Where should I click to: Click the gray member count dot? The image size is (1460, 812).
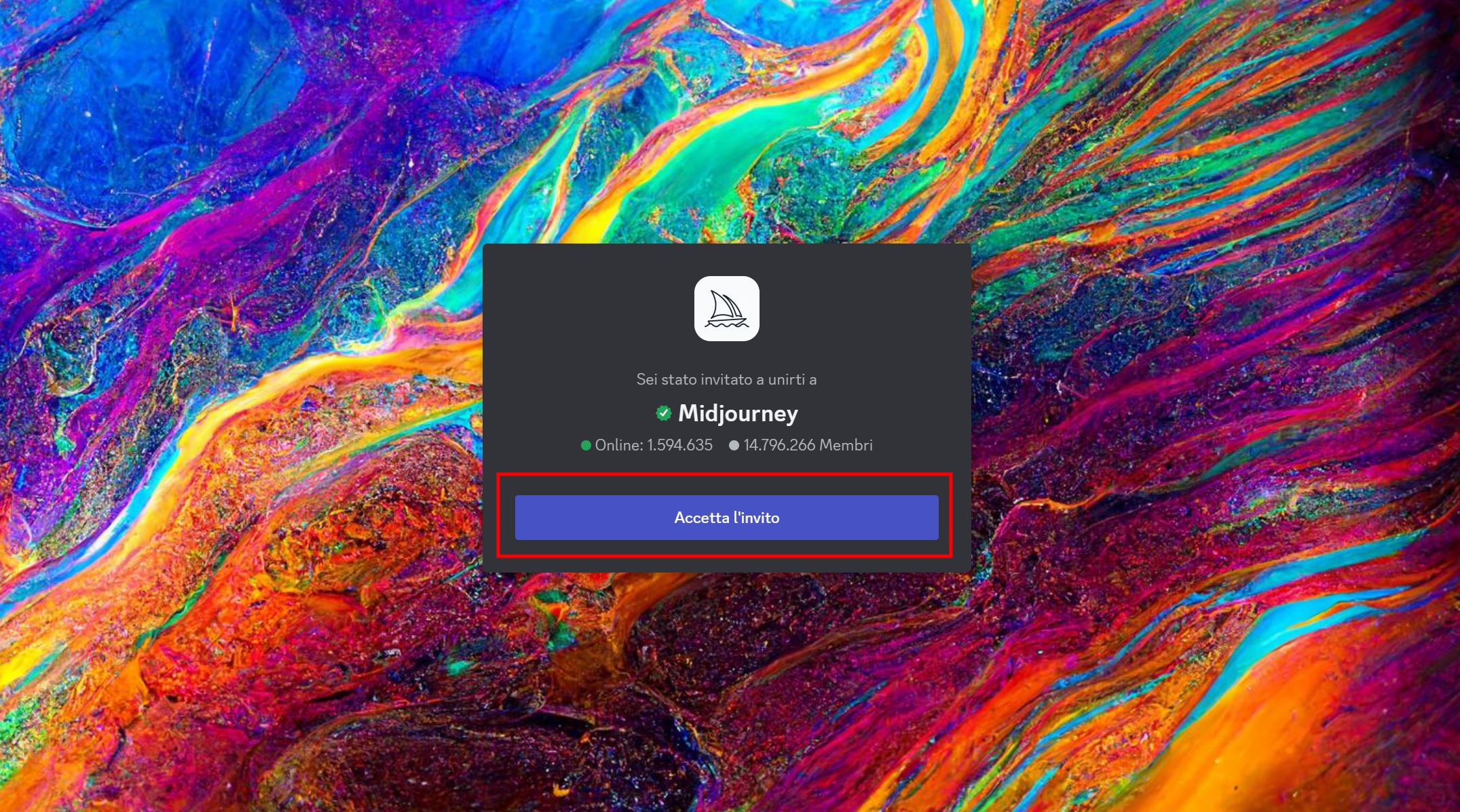coord(734,445)
